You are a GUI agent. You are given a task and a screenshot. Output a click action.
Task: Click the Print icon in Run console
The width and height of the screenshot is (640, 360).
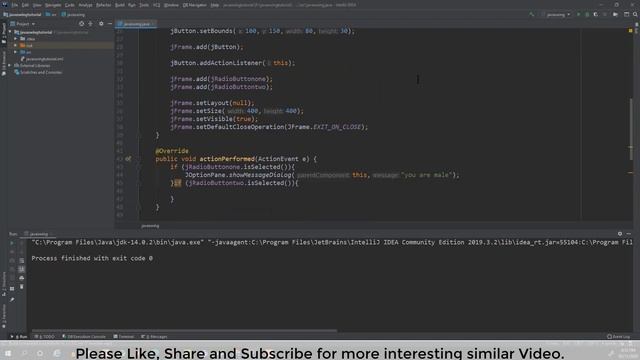[x=22, y=278]
